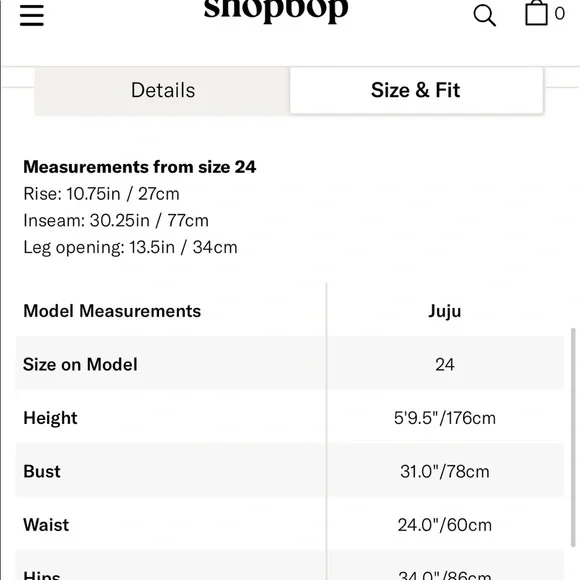Open the search magnifier icon
This screenshot has width=580, height=580.
click(x=484, y=16)
